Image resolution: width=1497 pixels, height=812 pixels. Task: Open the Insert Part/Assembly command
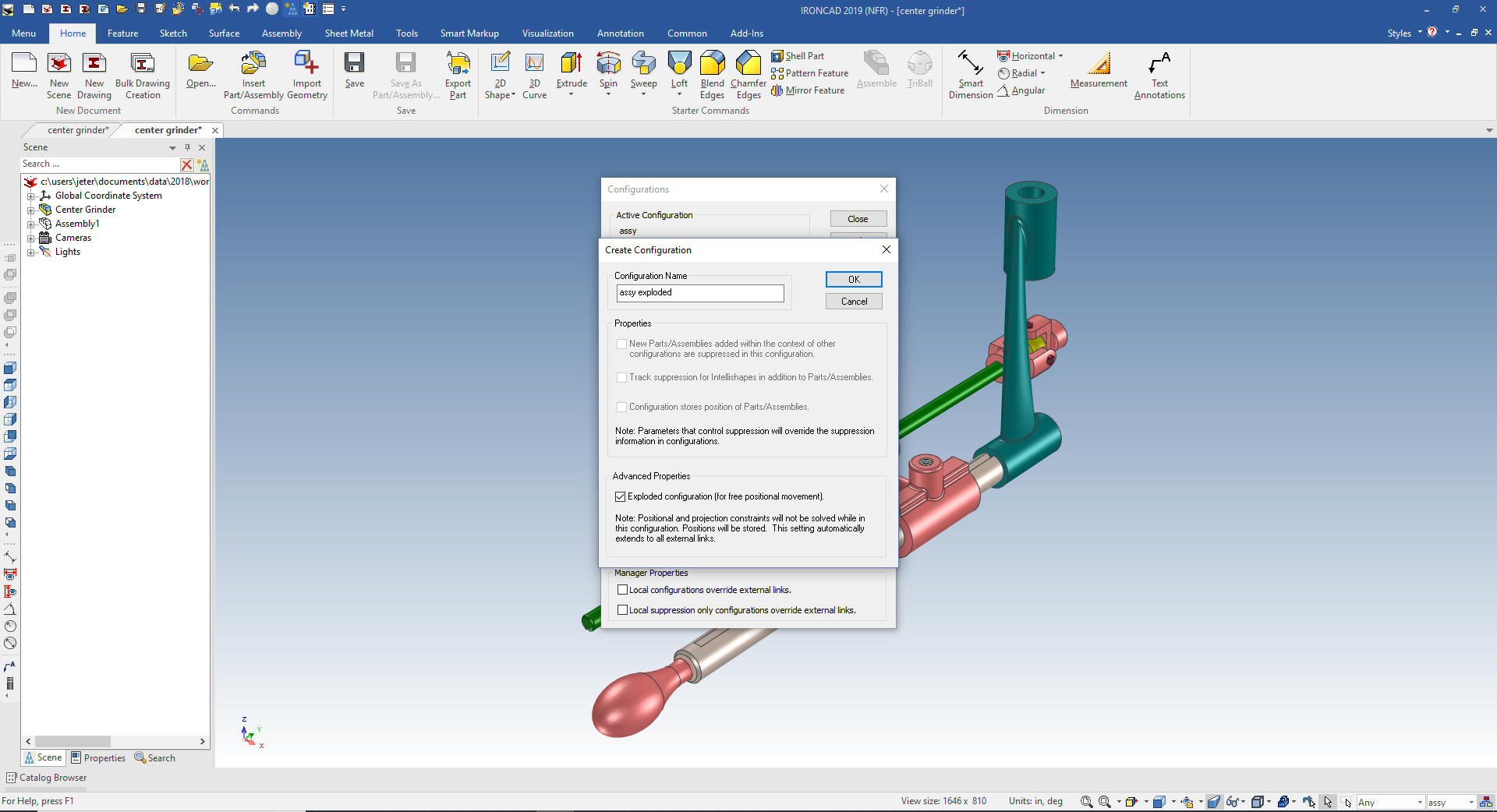[253, 64]
